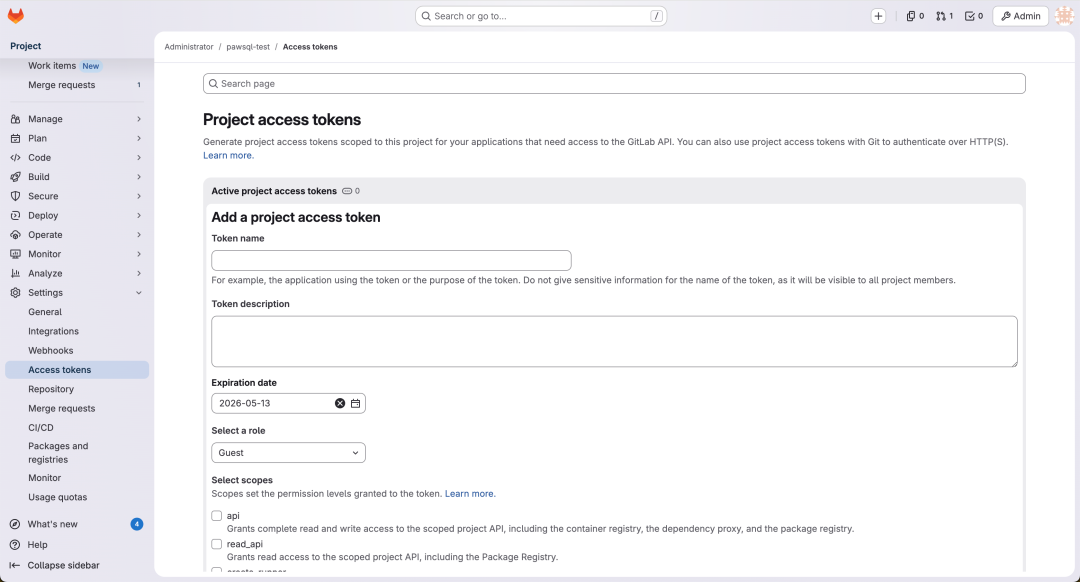Screen dimensions: 1080x582
Task: Expand the Plan section chevron
Action: tap(138, 138)
